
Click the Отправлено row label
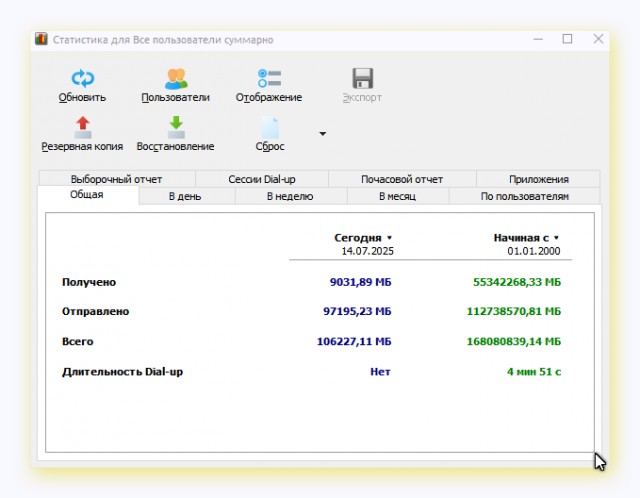pyautogui.click(x=96, y=311)
